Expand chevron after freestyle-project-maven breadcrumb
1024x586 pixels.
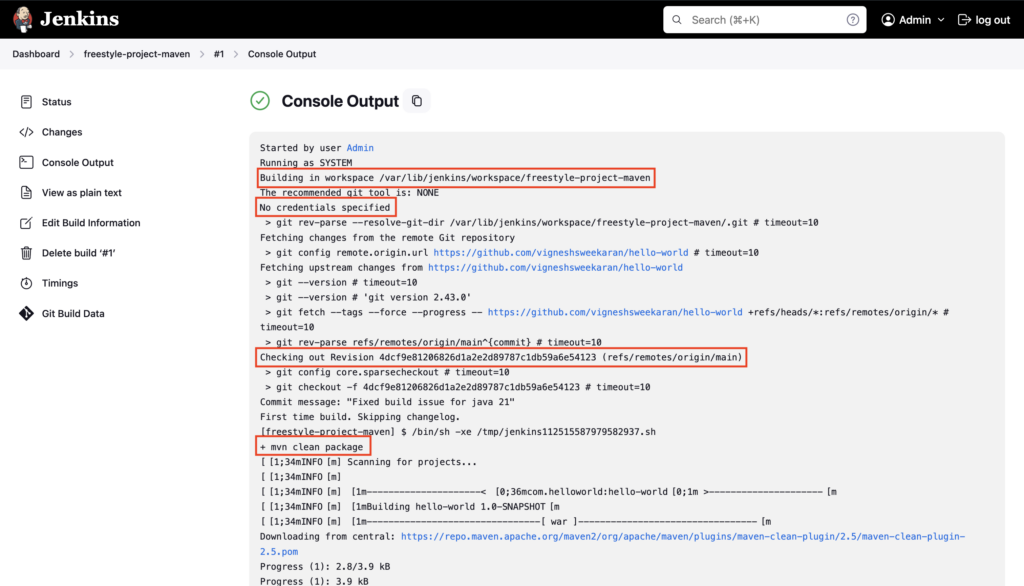click(x=202, y=54)
